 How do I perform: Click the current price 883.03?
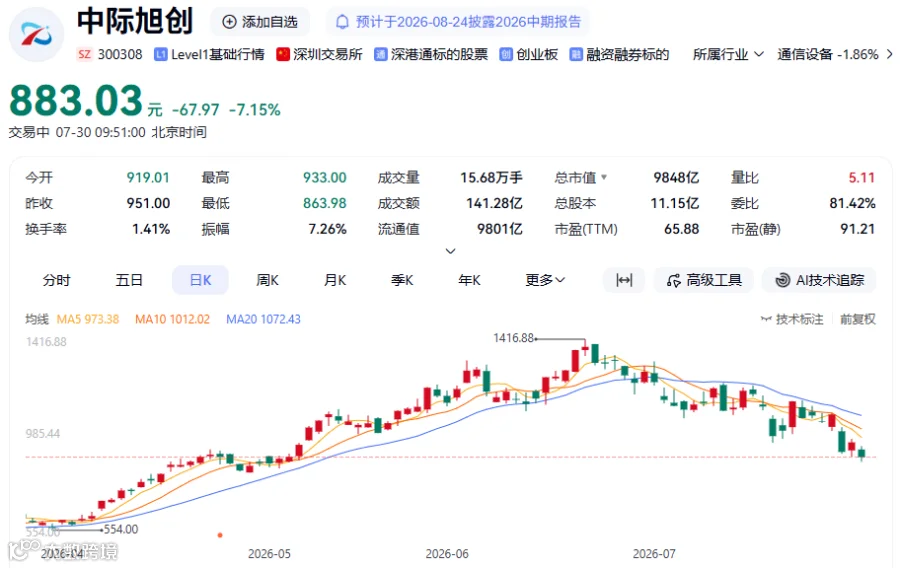click(x=76, y=101)
